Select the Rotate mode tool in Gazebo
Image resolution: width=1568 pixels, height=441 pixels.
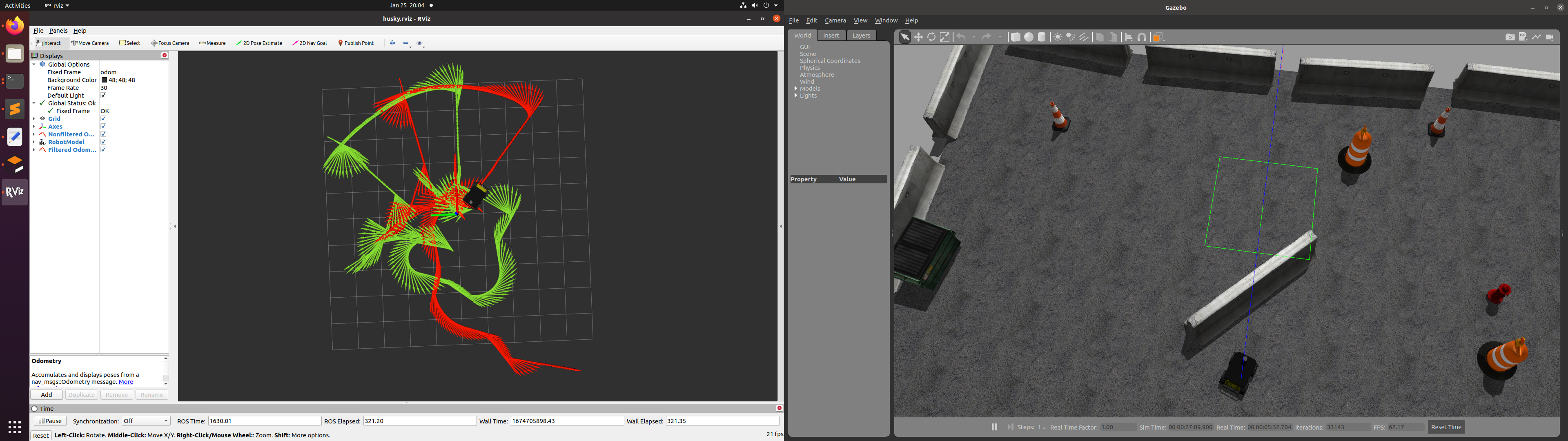(x=931, y=37)
